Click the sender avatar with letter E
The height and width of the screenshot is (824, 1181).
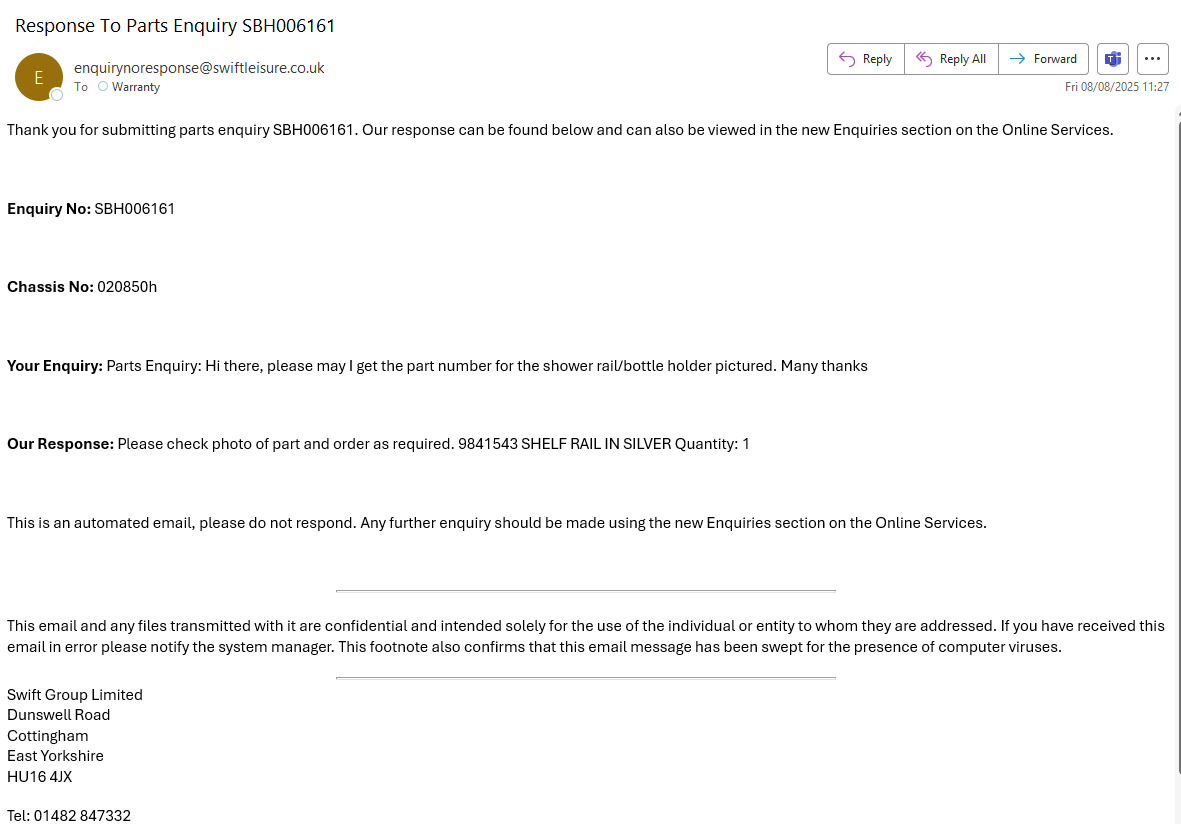(39, 77)
